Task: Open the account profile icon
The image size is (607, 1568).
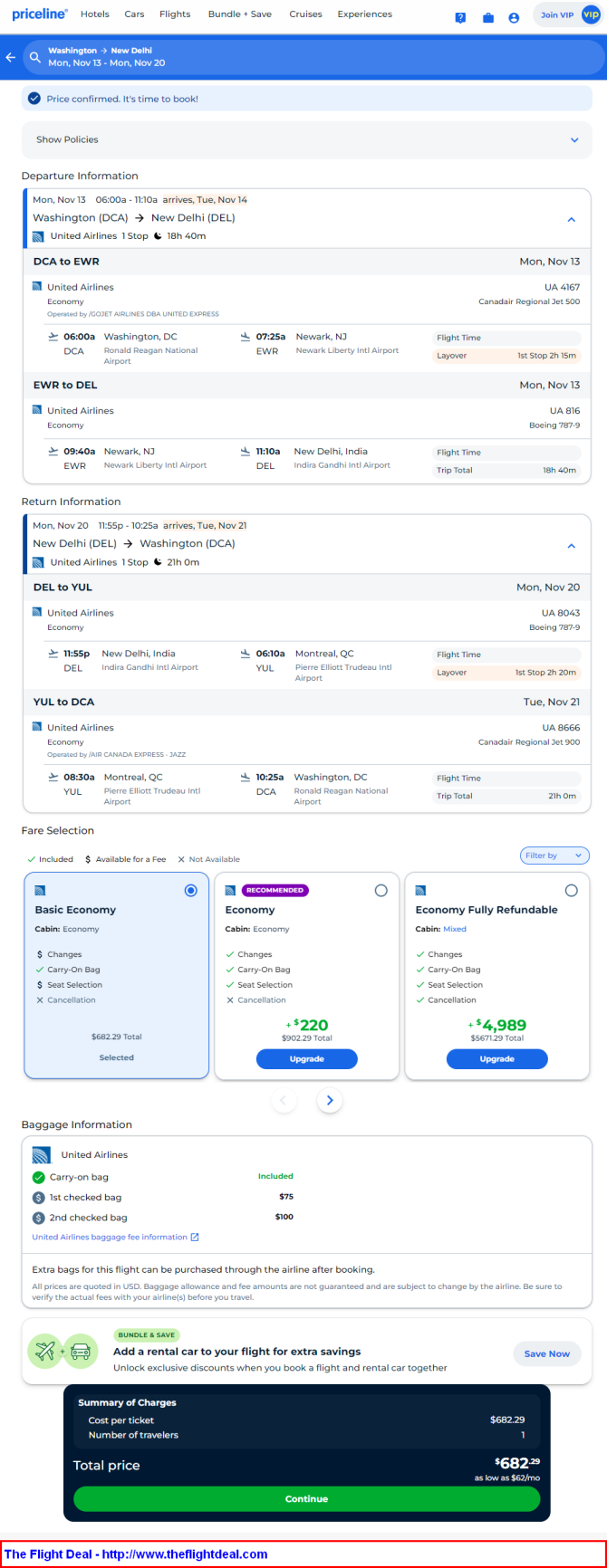Action: click(x=514, y=17)
